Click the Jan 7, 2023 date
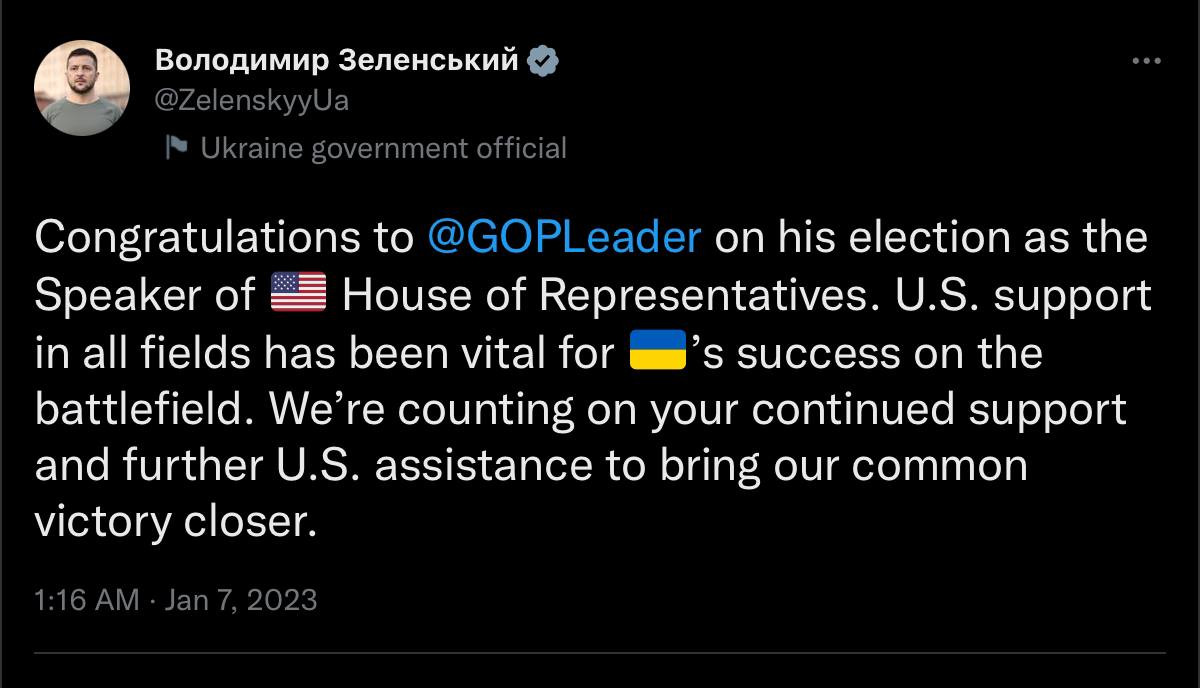1200x688 pixels. pos(240,600)
